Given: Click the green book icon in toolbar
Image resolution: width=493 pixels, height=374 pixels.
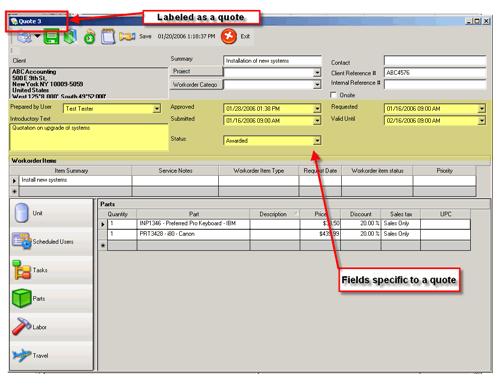Looking at the screenshot, I should pos(71,36).
